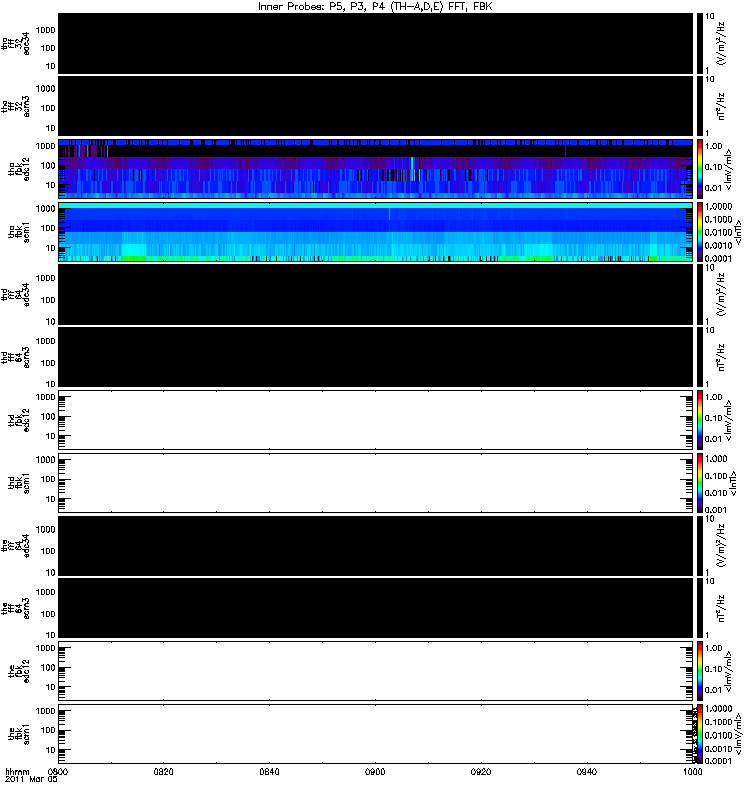This screenshot has width=750, height=800.
Task: Select the black the fff 64 edc34 panel
Action: pyautogui.click(x=376, y=545)
